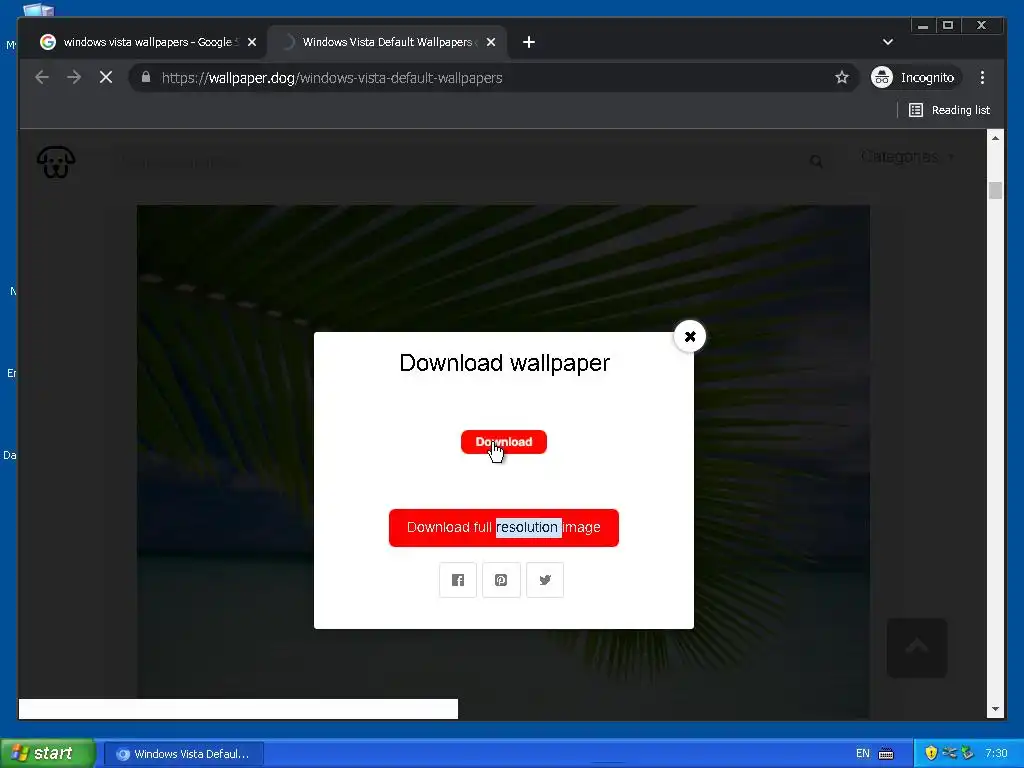Go forward in browser history
Viewport: 1024px width, 768px height.
pos(74,78)
